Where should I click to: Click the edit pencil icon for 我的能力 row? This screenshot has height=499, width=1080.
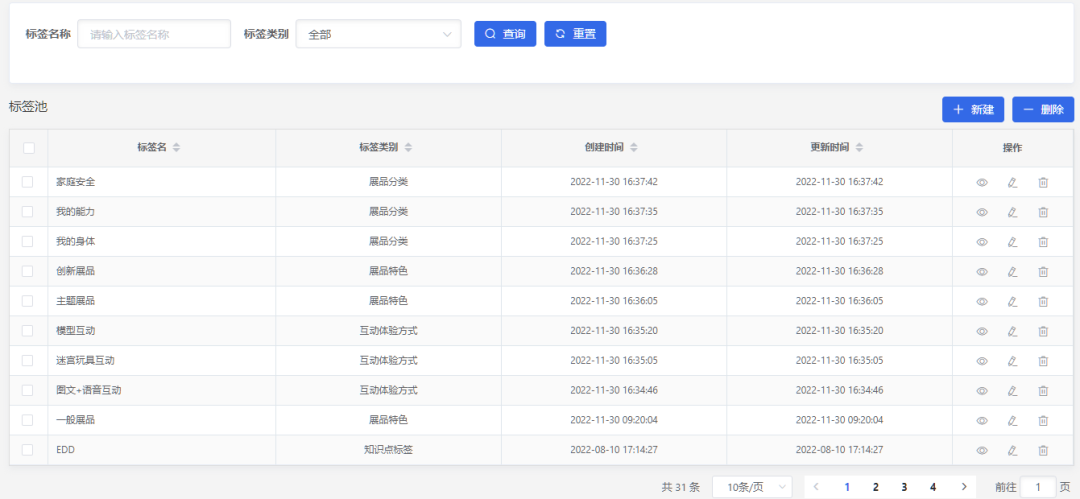click(x=1012, y=212)
